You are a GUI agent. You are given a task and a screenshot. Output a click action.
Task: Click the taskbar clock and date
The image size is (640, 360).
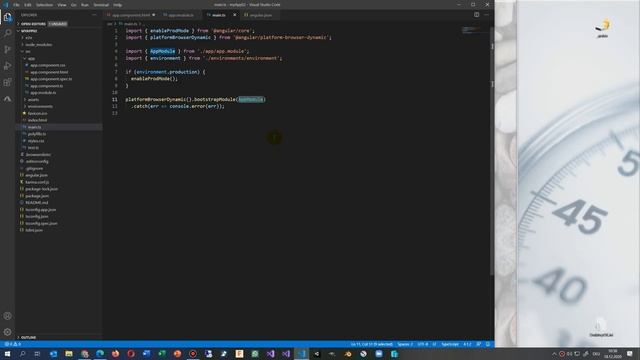tap(612, 354)
